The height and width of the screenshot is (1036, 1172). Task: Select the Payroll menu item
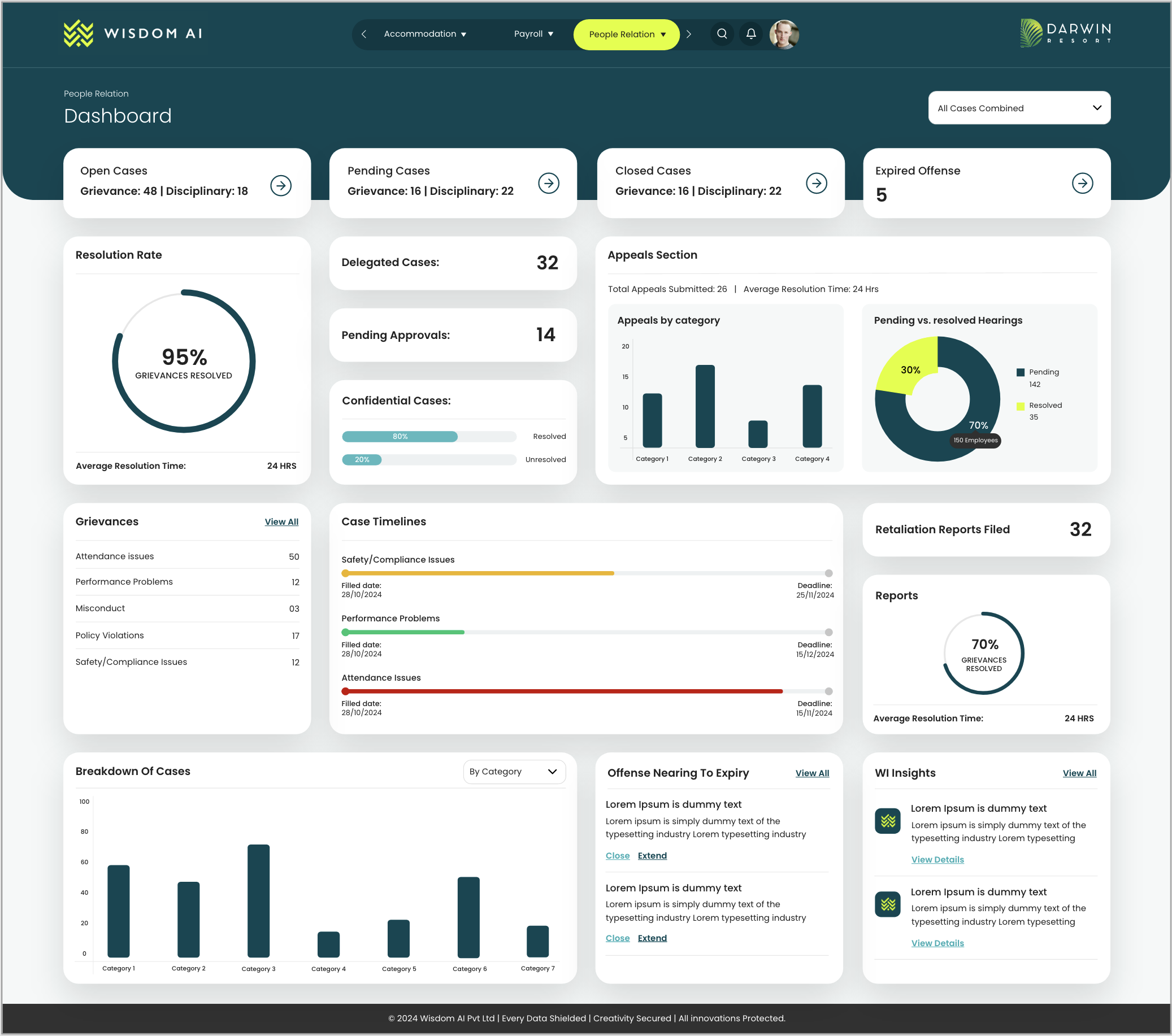click(533, 34)
